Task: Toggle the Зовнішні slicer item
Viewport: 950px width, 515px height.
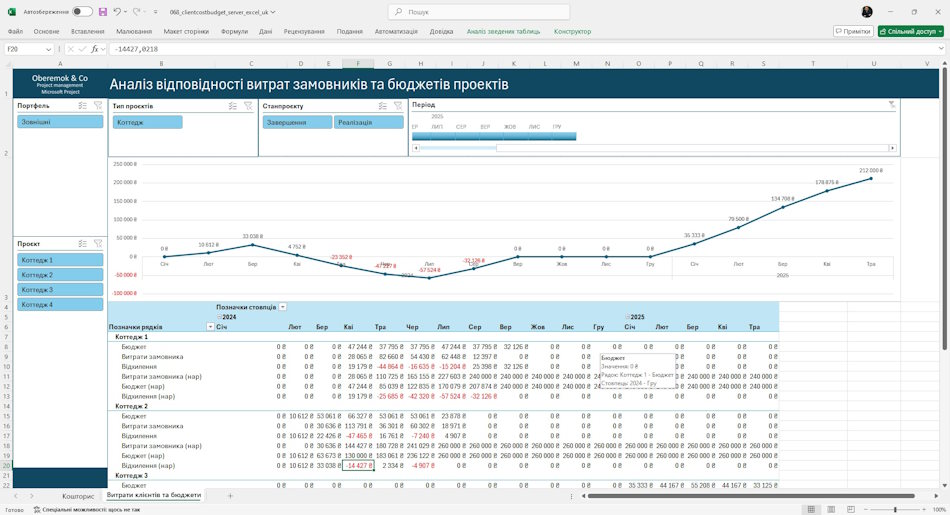Action: coord(60,122)
